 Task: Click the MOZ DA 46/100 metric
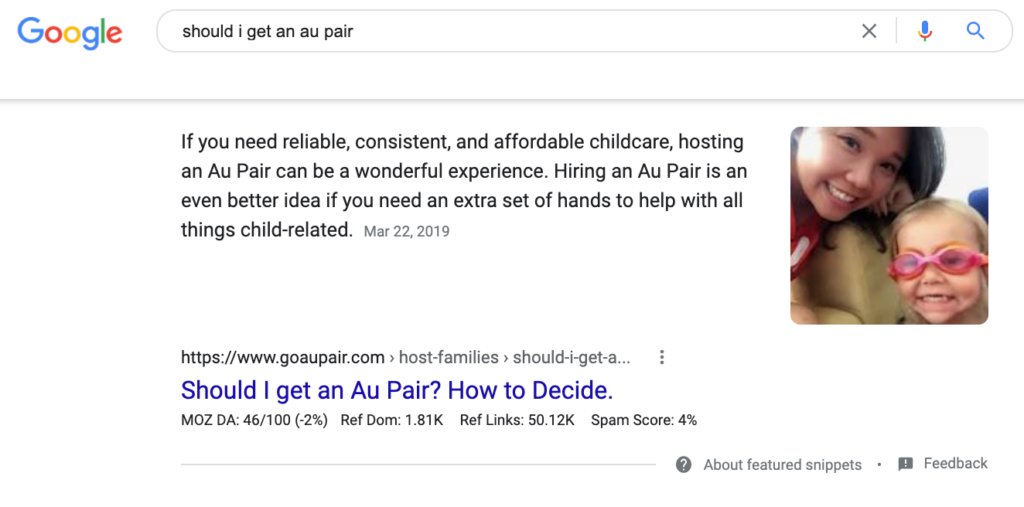click(254, 420)
